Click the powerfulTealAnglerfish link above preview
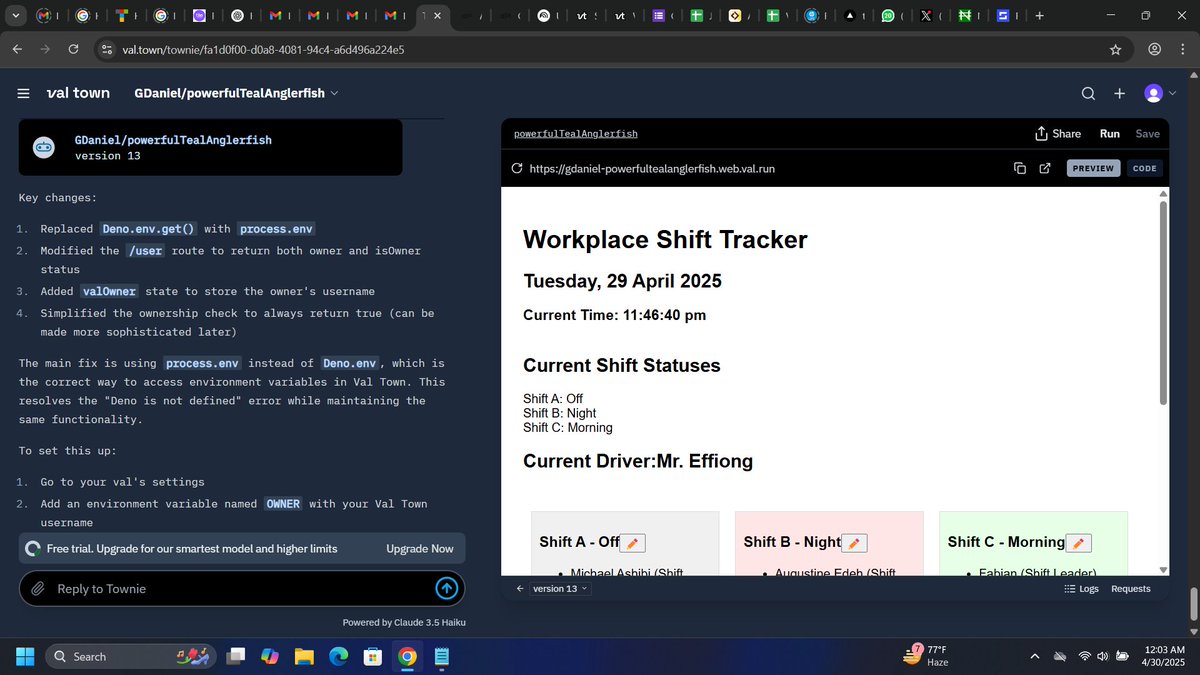This screenshot has width=1200, height=675. coord(576,134)
